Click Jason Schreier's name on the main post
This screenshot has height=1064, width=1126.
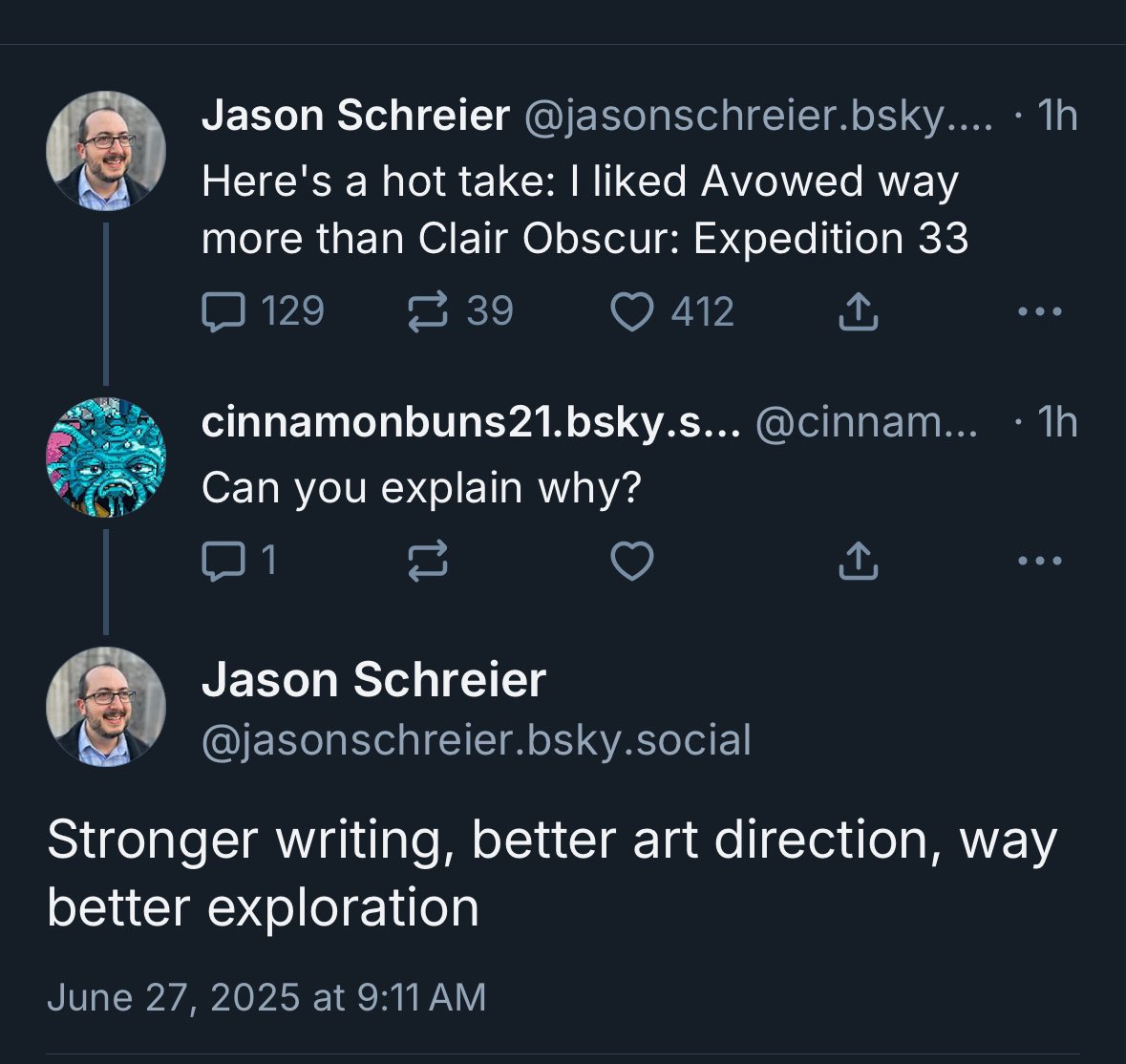tap(373, 681)
